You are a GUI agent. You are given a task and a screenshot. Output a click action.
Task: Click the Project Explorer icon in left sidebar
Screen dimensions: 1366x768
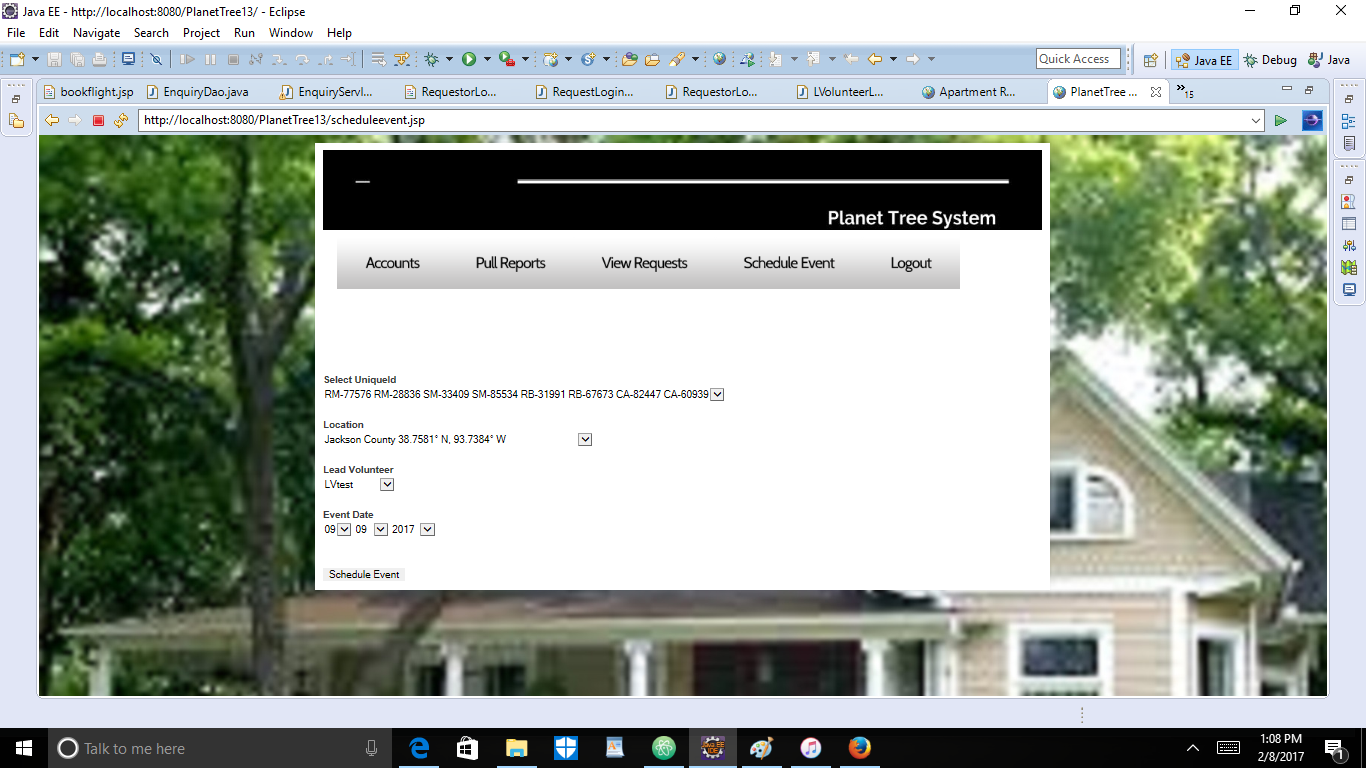[16, 121]
